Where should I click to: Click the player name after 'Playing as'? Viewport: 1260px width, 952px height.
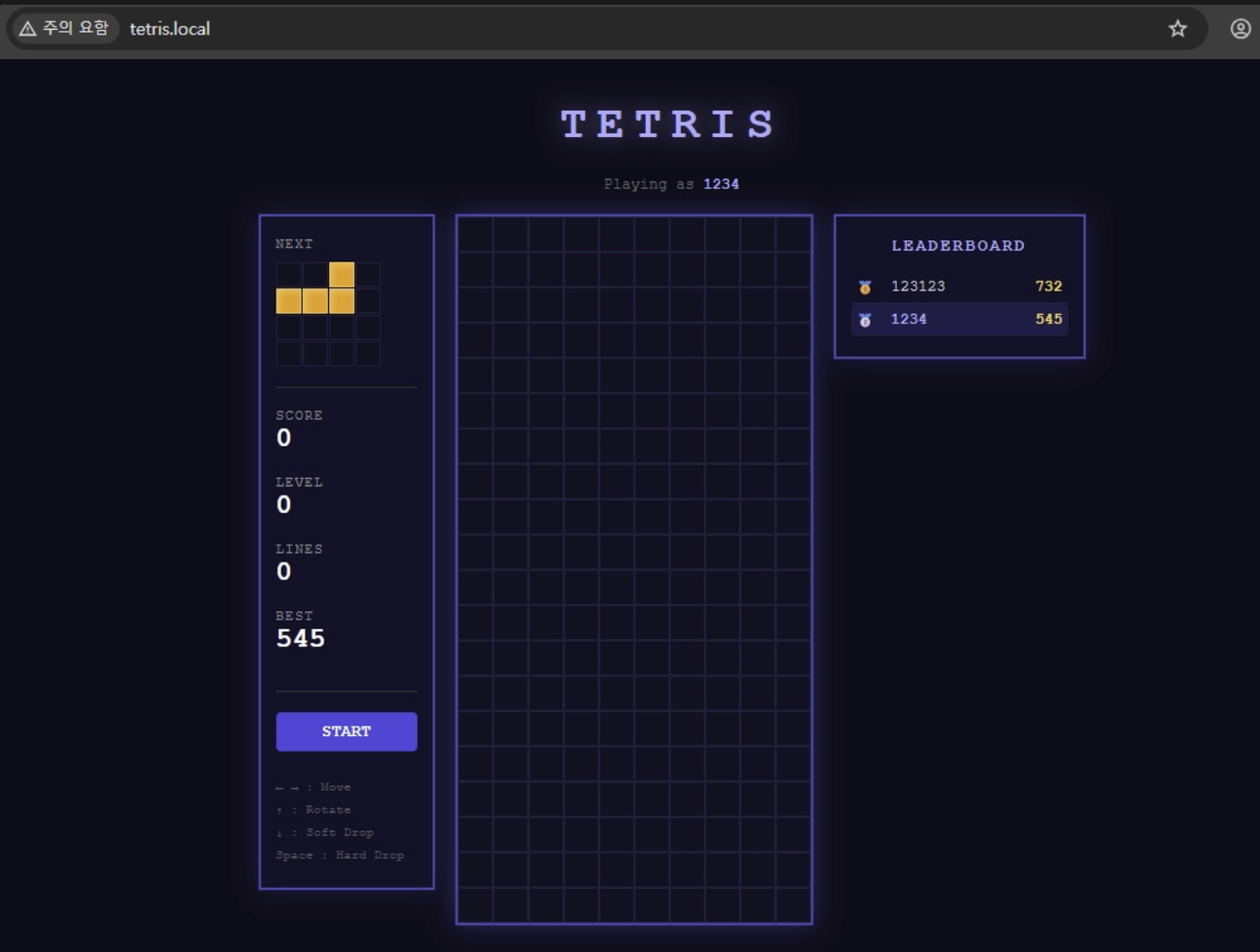click(720, 184)
